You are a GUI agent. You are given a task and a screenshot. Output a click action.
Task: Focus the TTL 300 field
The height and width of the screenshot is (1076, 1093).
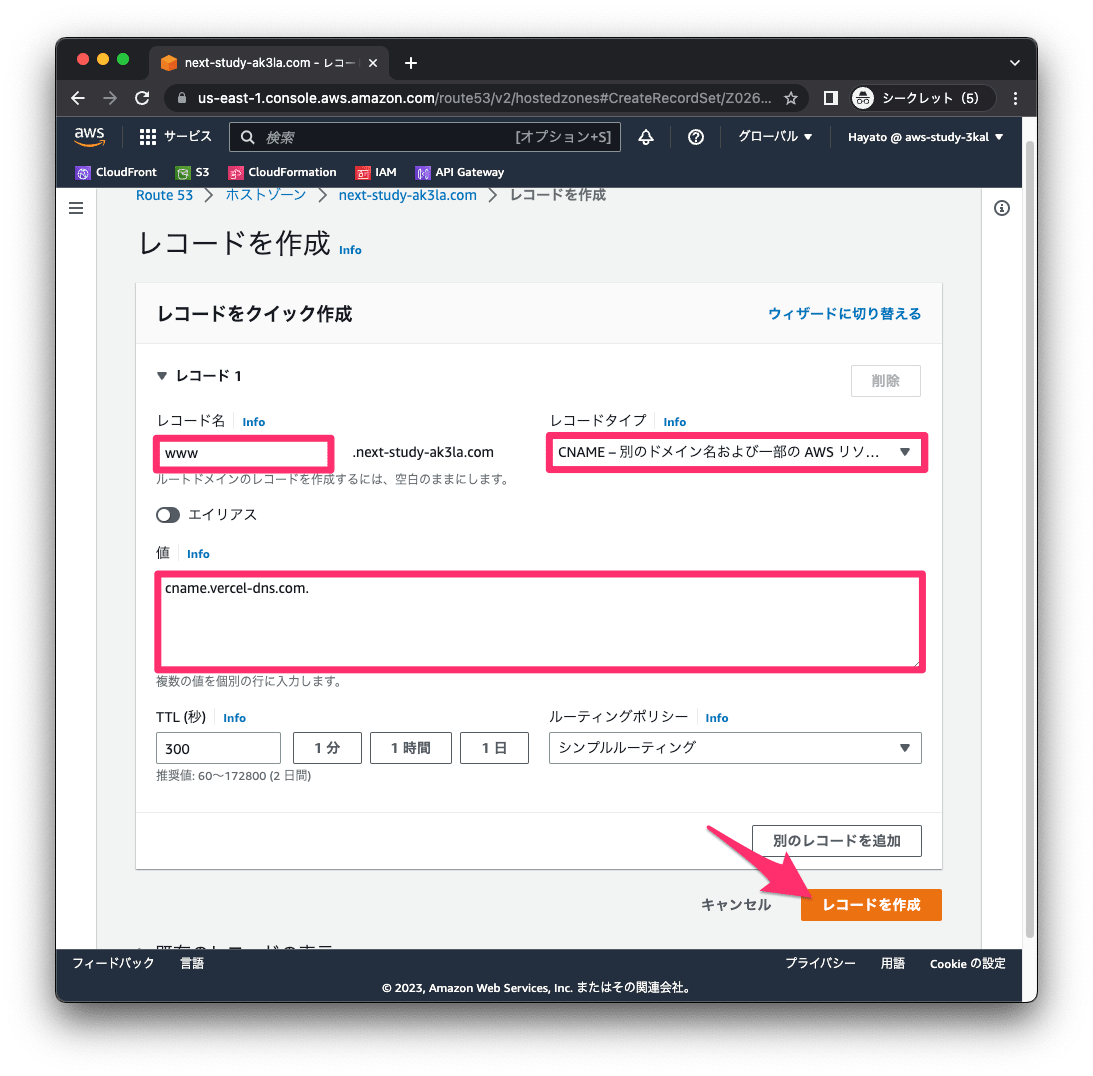(x=218, y=748)
